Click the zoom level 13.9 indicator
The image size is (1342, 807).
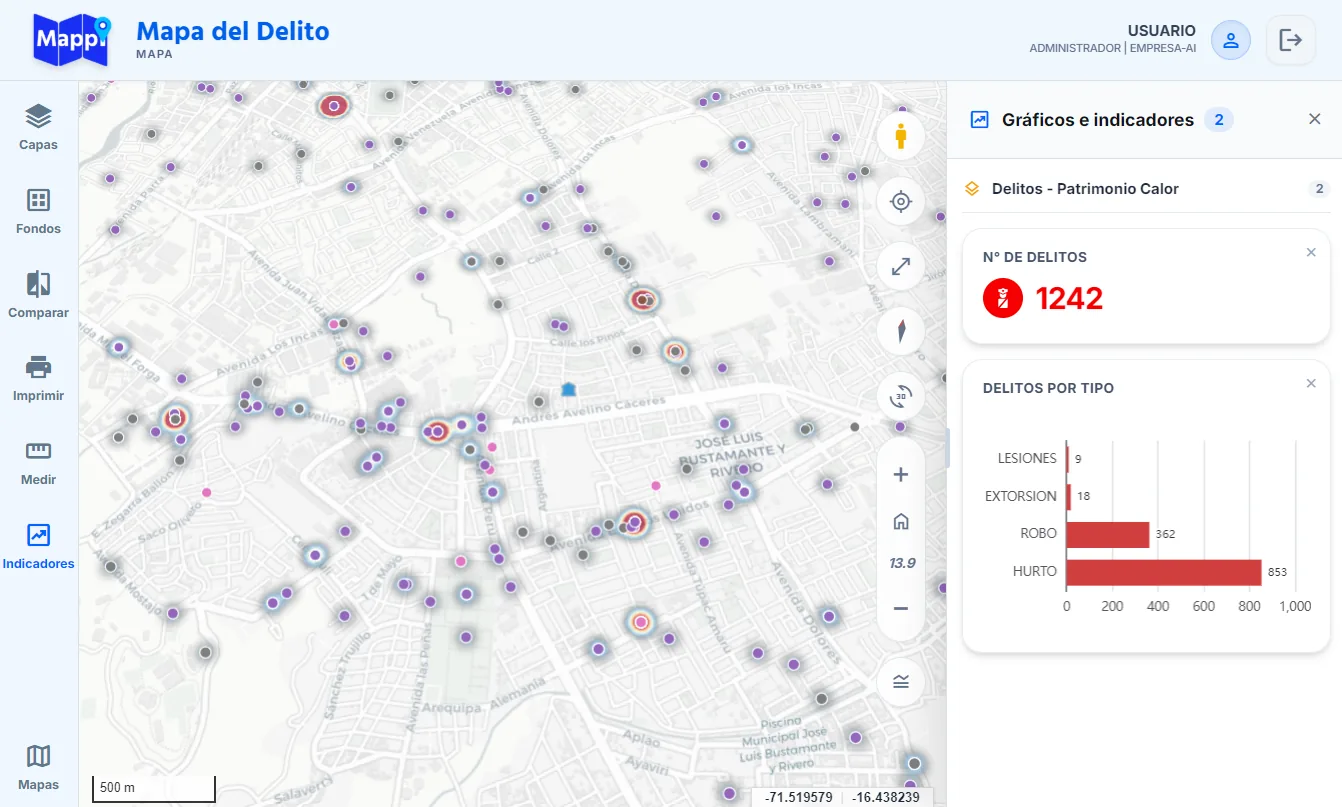[902, 563]
